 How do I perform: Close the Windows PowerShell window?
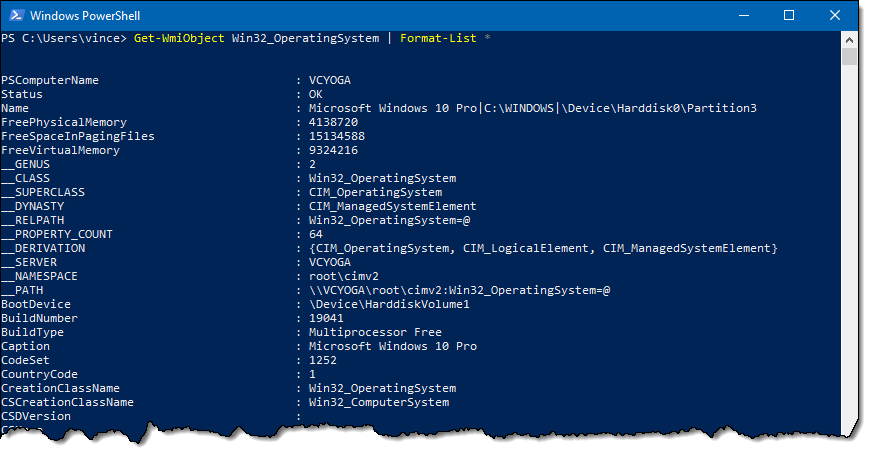click(x=835, y=16)
